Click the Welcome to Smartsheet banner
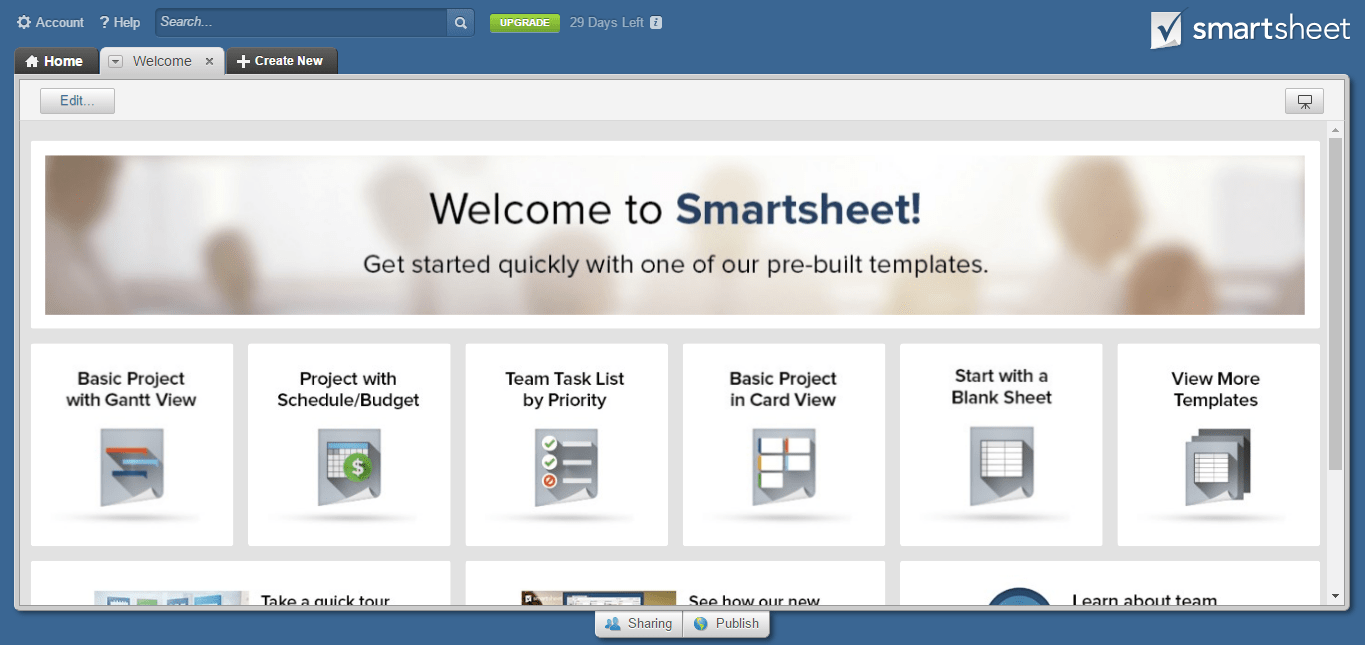The height and width of the screenshot is (645, 1365). 675,235
